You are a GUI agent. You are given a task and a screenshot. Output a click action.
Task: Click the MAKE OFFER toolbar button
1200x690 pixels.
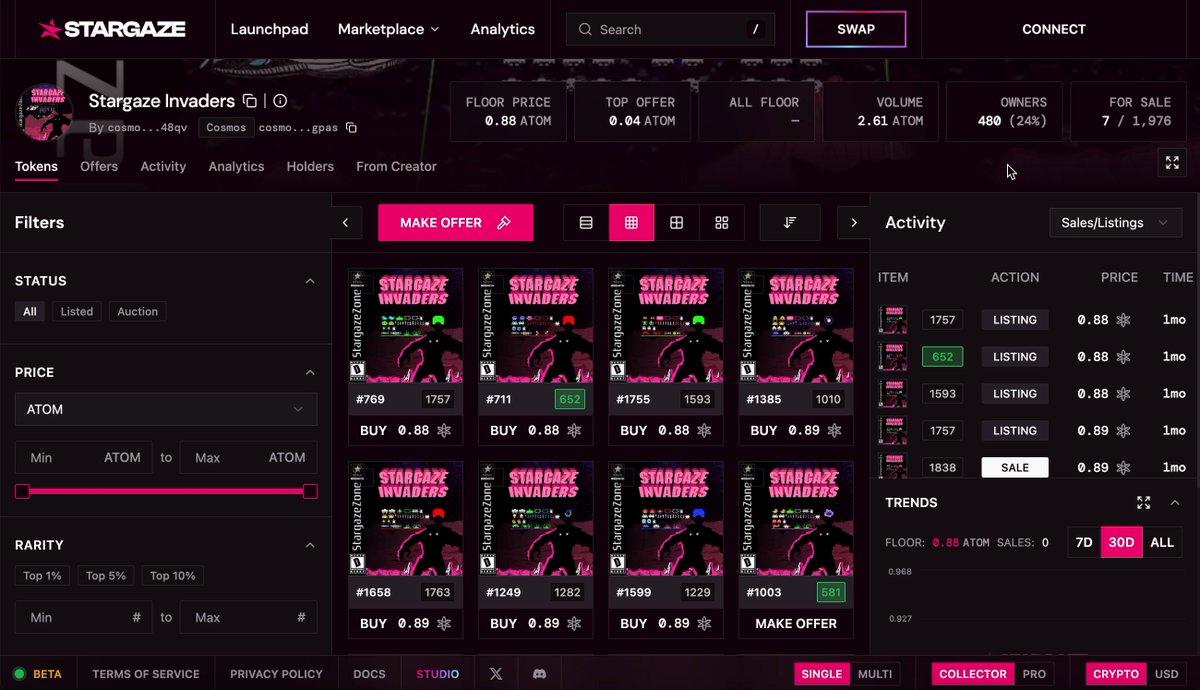[455, 223]
